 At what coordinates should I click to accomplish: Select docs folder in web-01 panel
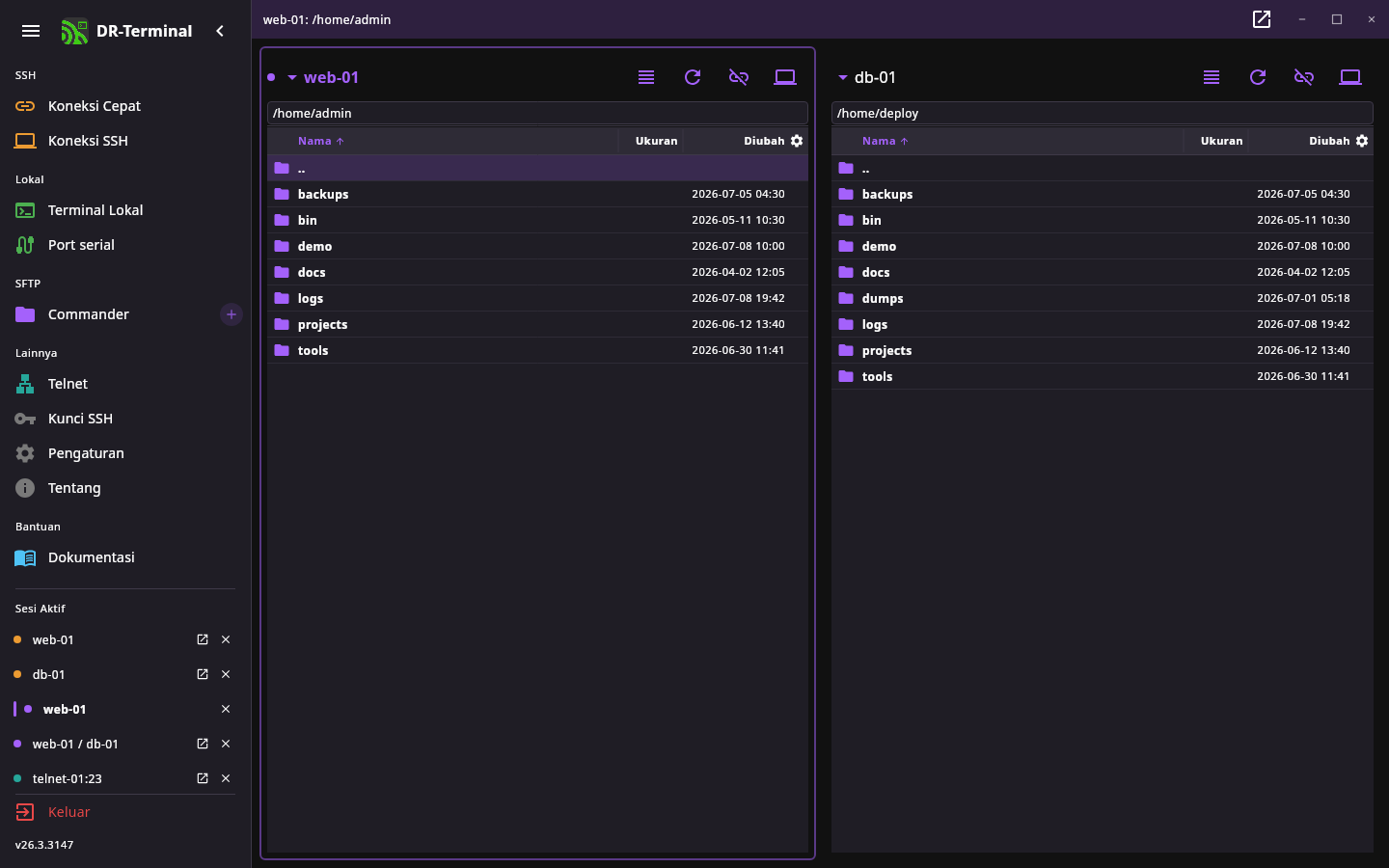537,272
